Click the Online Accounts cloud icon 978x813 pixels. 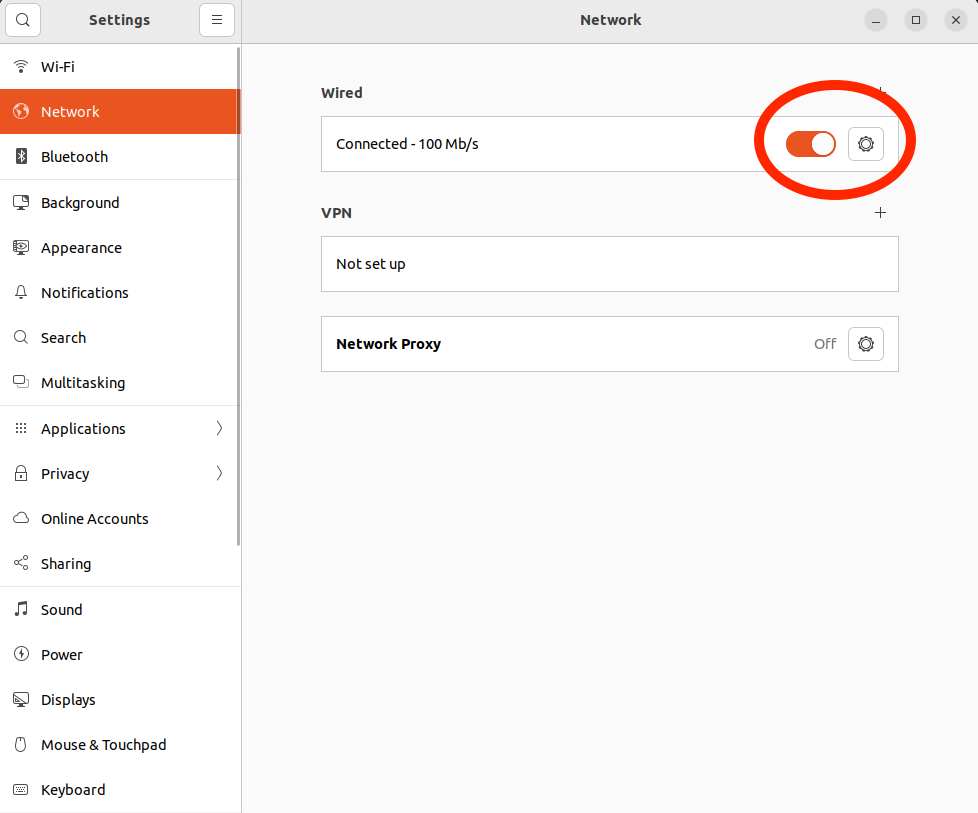21,518
